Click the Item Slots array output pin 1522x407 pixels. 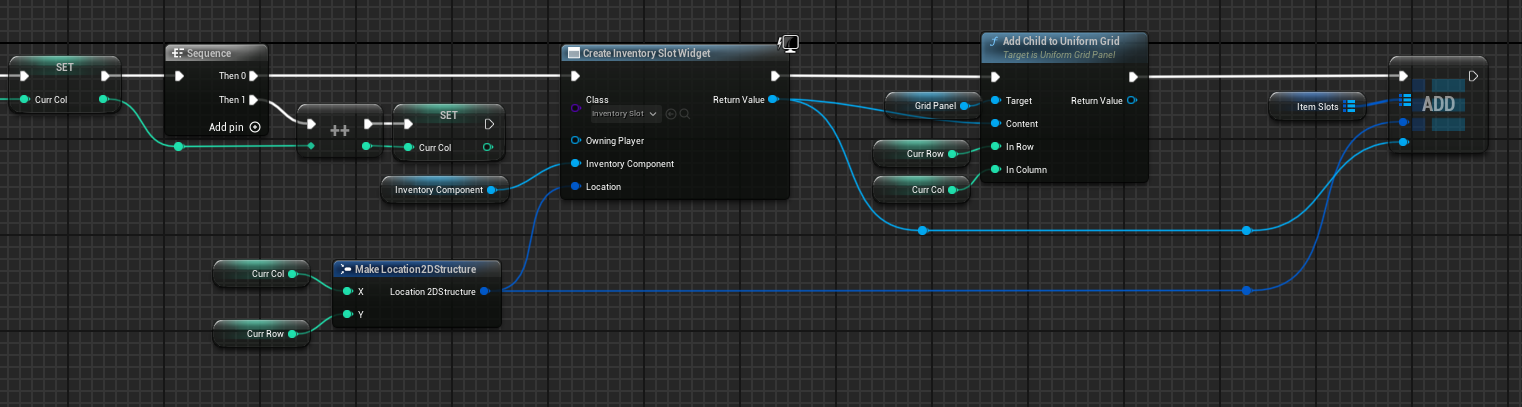pyautogui.click(x=1349, y=106)
